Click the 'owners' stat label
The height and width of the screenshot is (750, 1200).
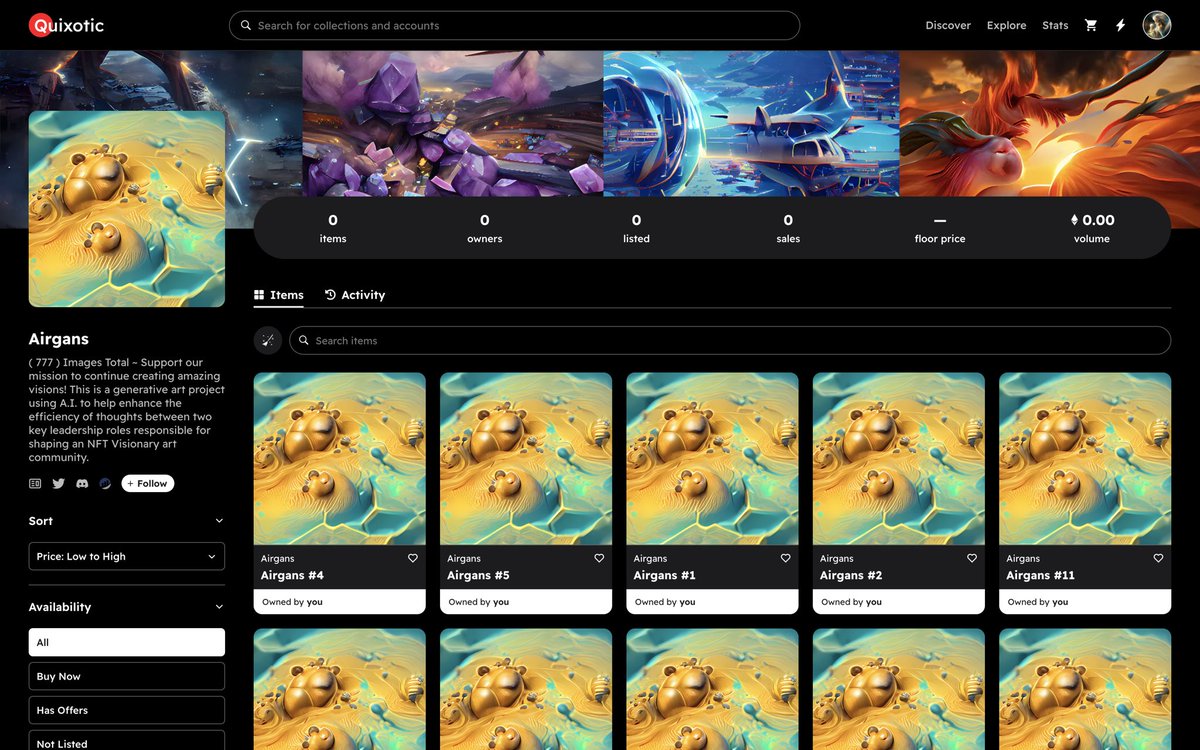(485, 239)
